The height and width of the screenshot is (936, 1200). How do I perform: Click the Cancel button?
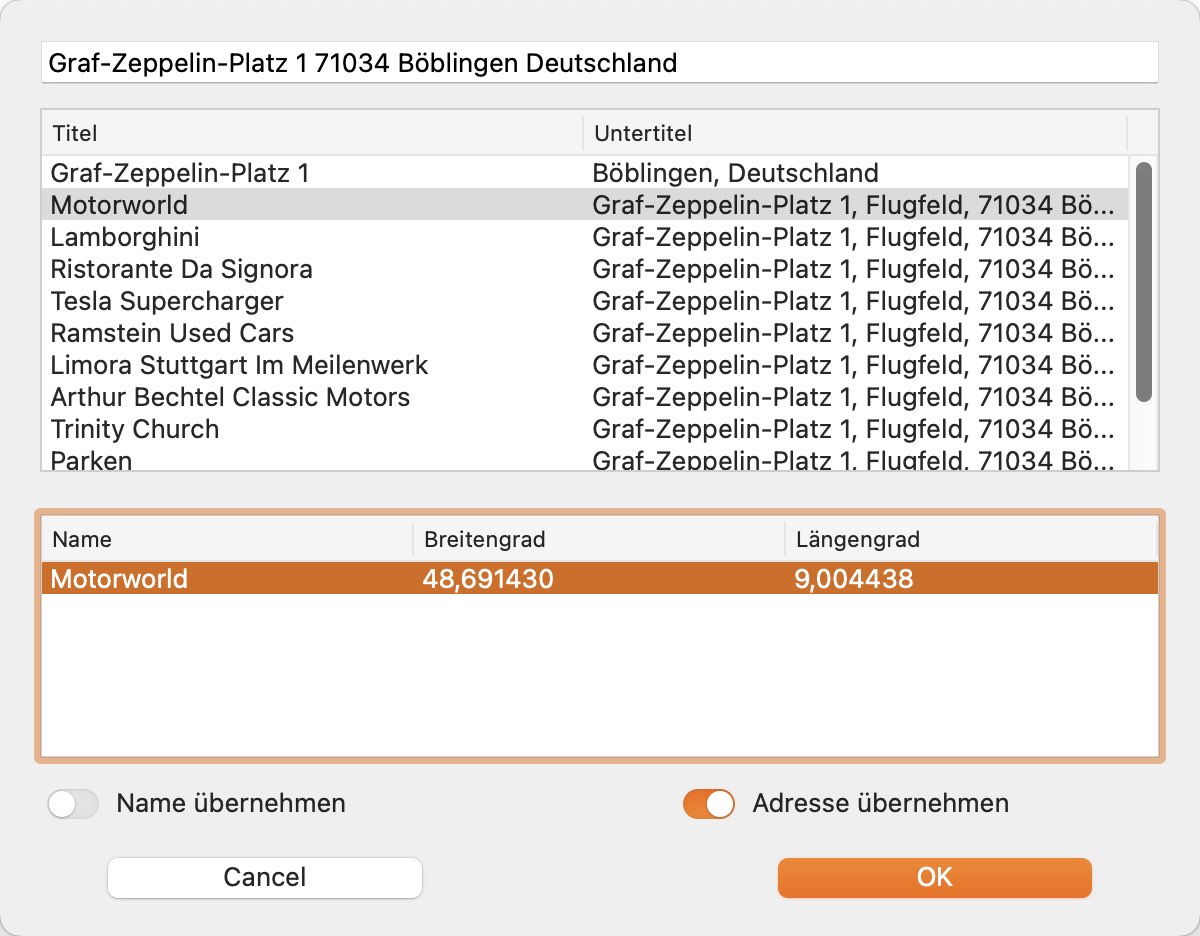point(265,878)
